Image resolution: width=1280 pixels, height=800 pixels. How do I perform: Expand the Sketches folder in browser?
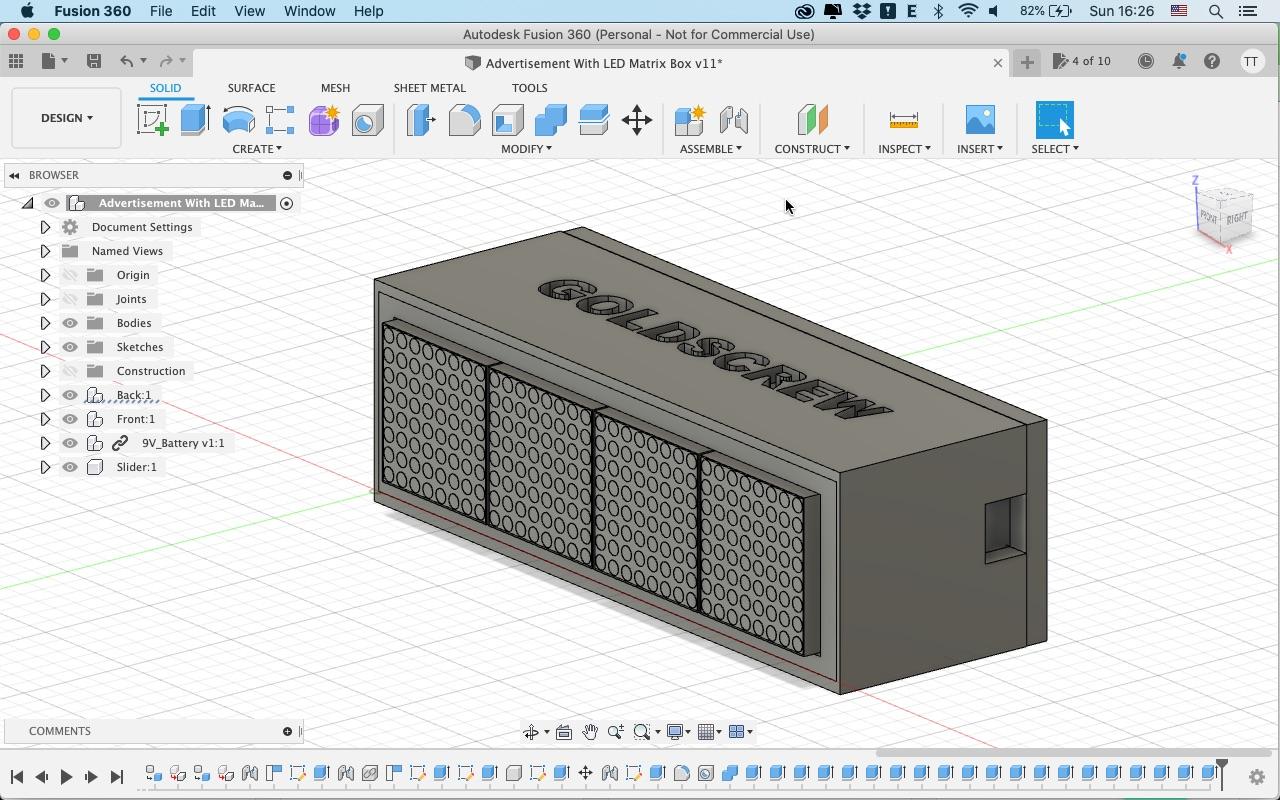point(45,347)
